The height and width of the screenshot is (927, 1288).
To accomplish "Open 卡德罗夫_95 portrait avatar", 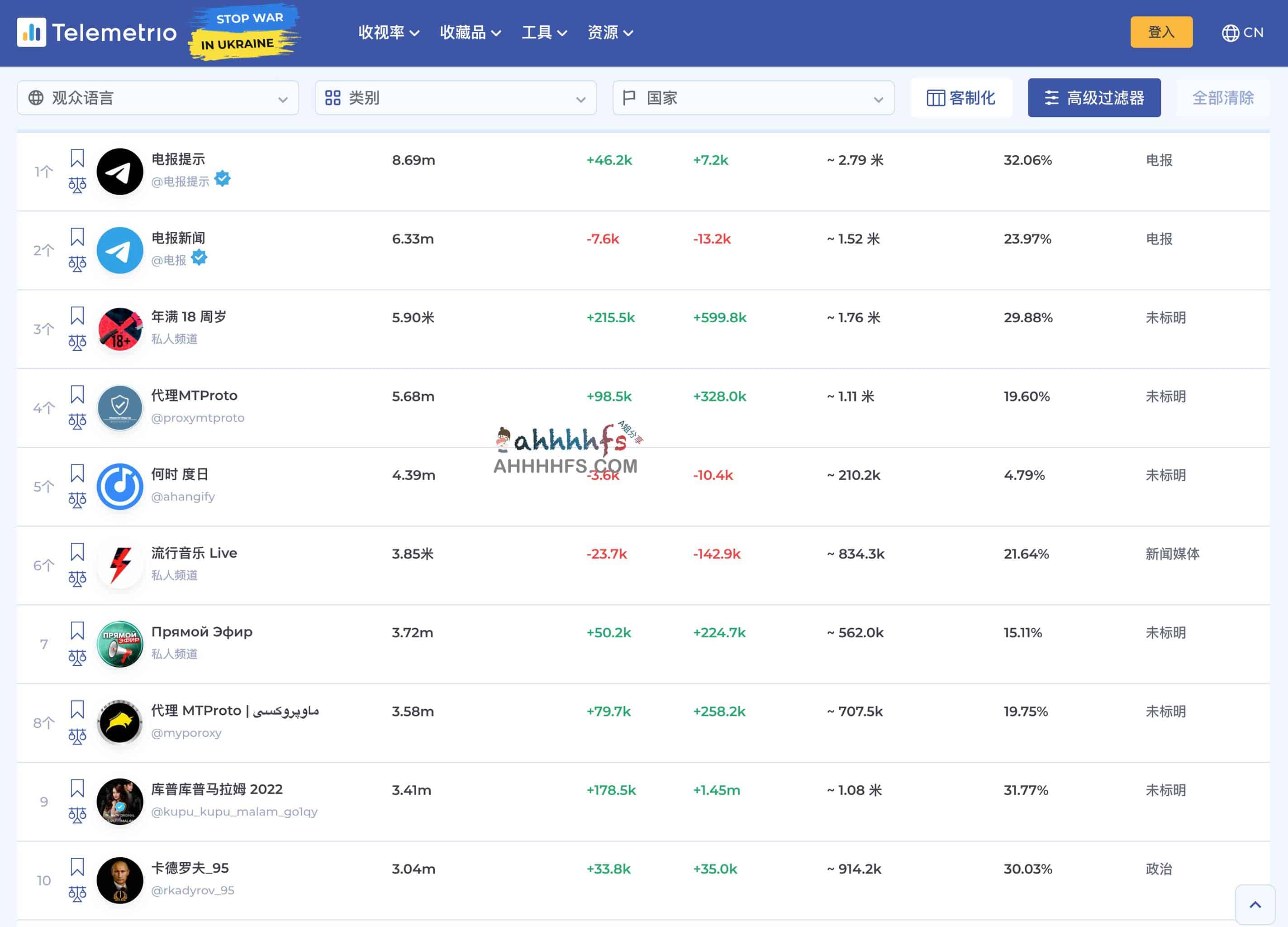I will [120, 880].
